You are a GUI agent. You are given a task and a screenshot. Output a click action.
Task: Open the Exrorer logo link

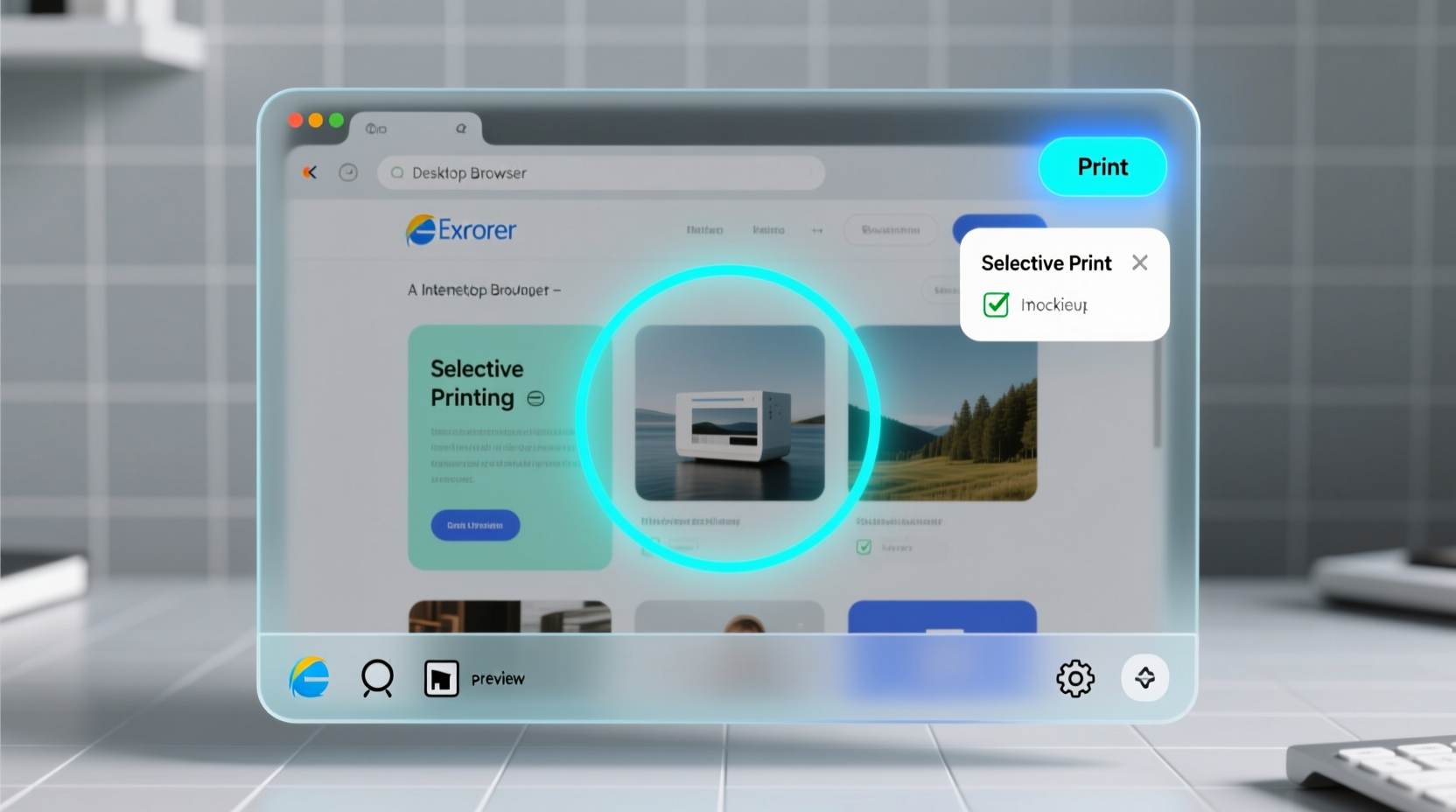[461, 230]
